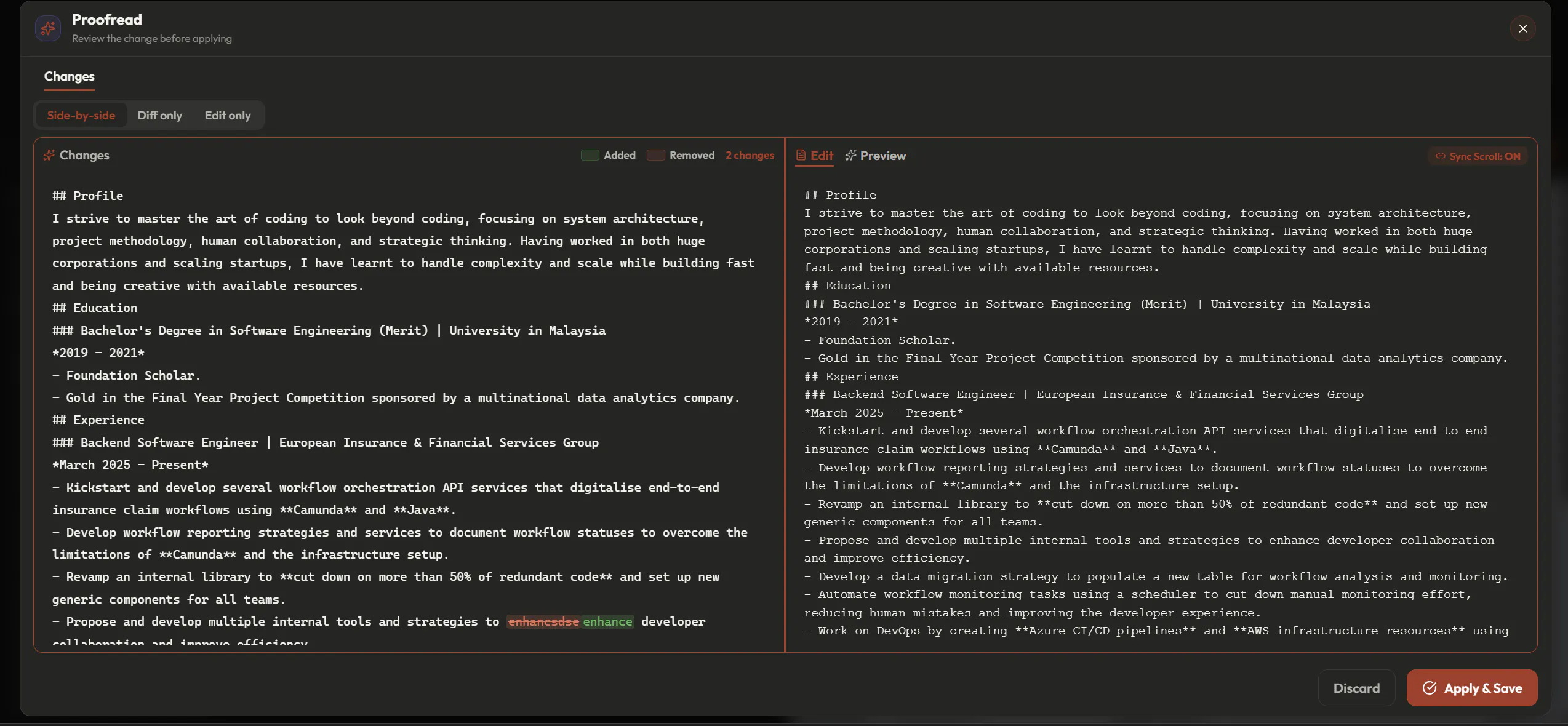Click '*March 2025 - Present*' in editor

coord(884,413)
